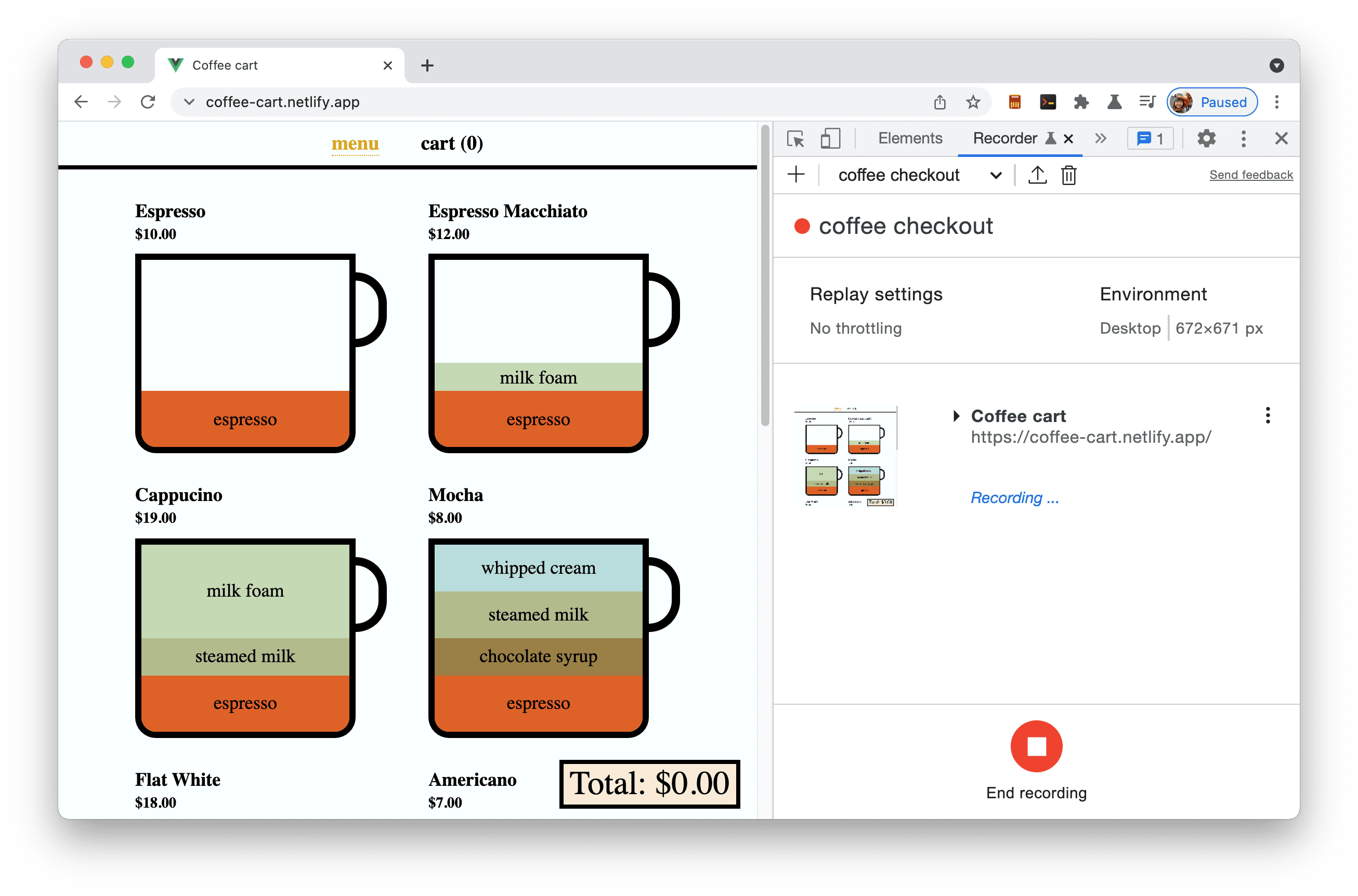The width and height of the screenshot is (1358, 896).
Task: Expand the overflow chevron for more DevTools panels
Action: pyautogui.click(x=1100, y=139)
